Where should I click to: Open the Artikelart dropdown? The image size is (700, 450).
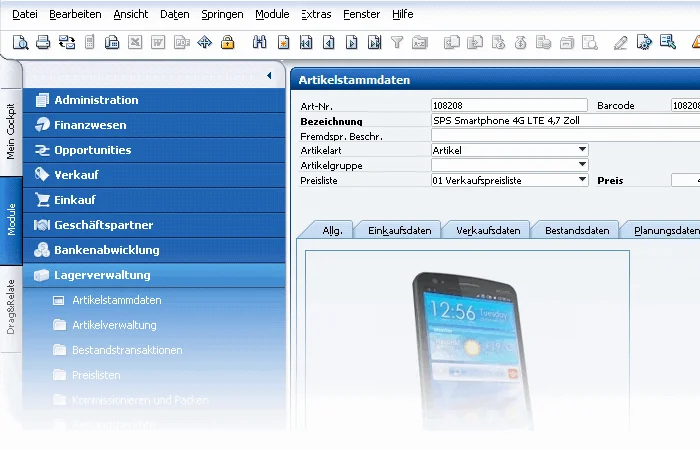582,149
